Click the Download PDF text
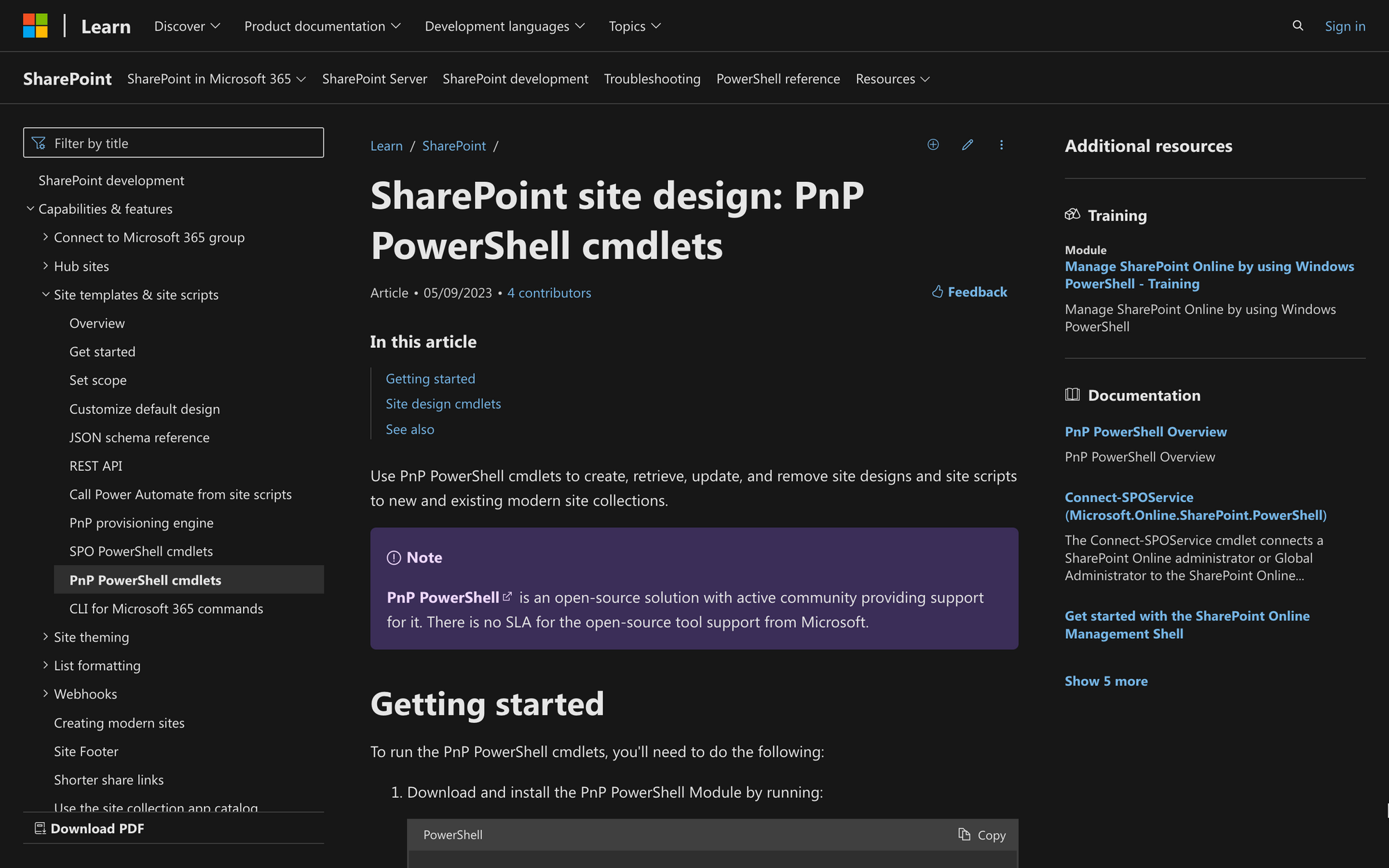 (97, 828)
